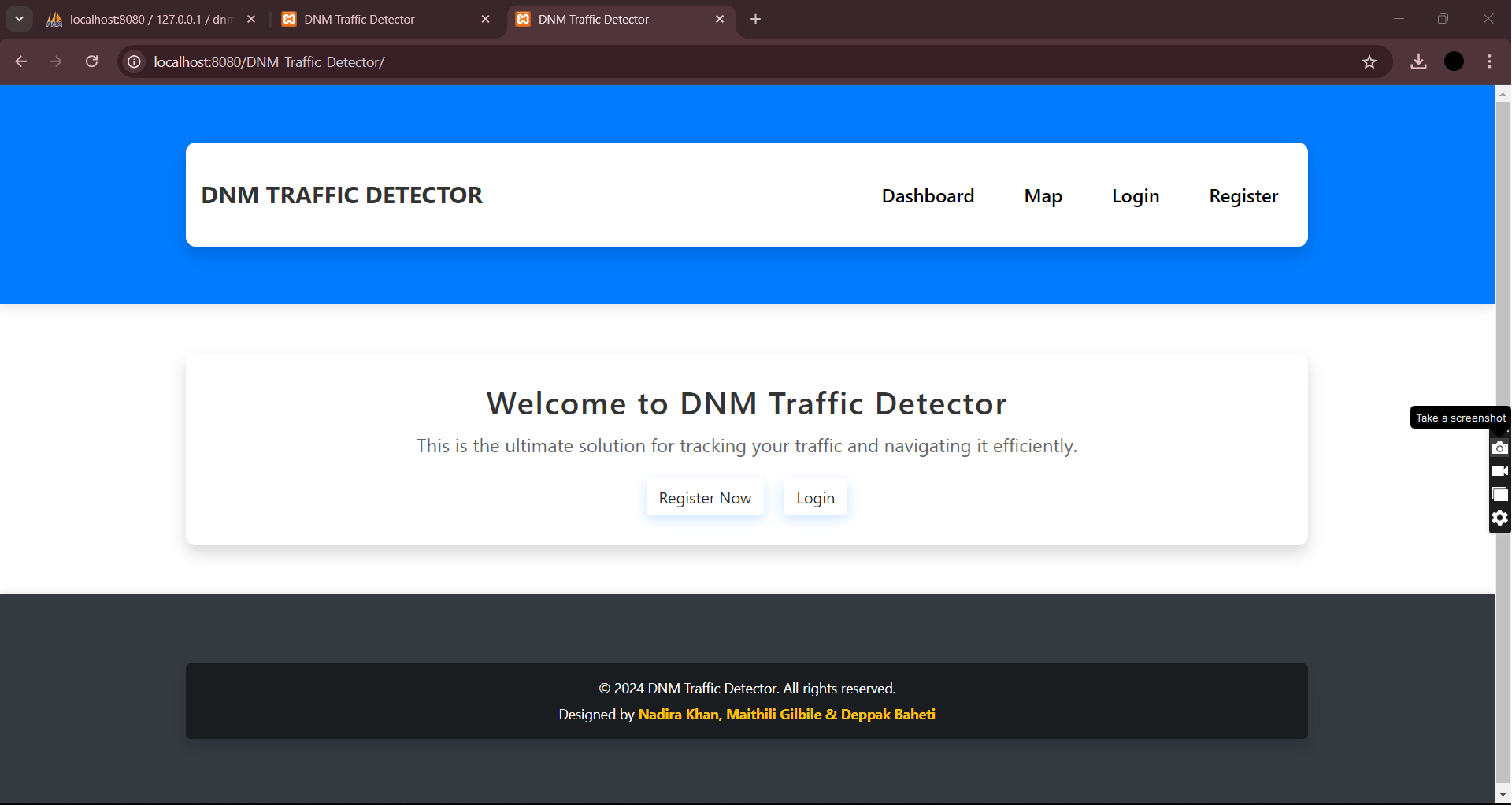Bookmark this page with the star icon
The height and width of the screenshot is (806, 1512).
[1369, 61]
